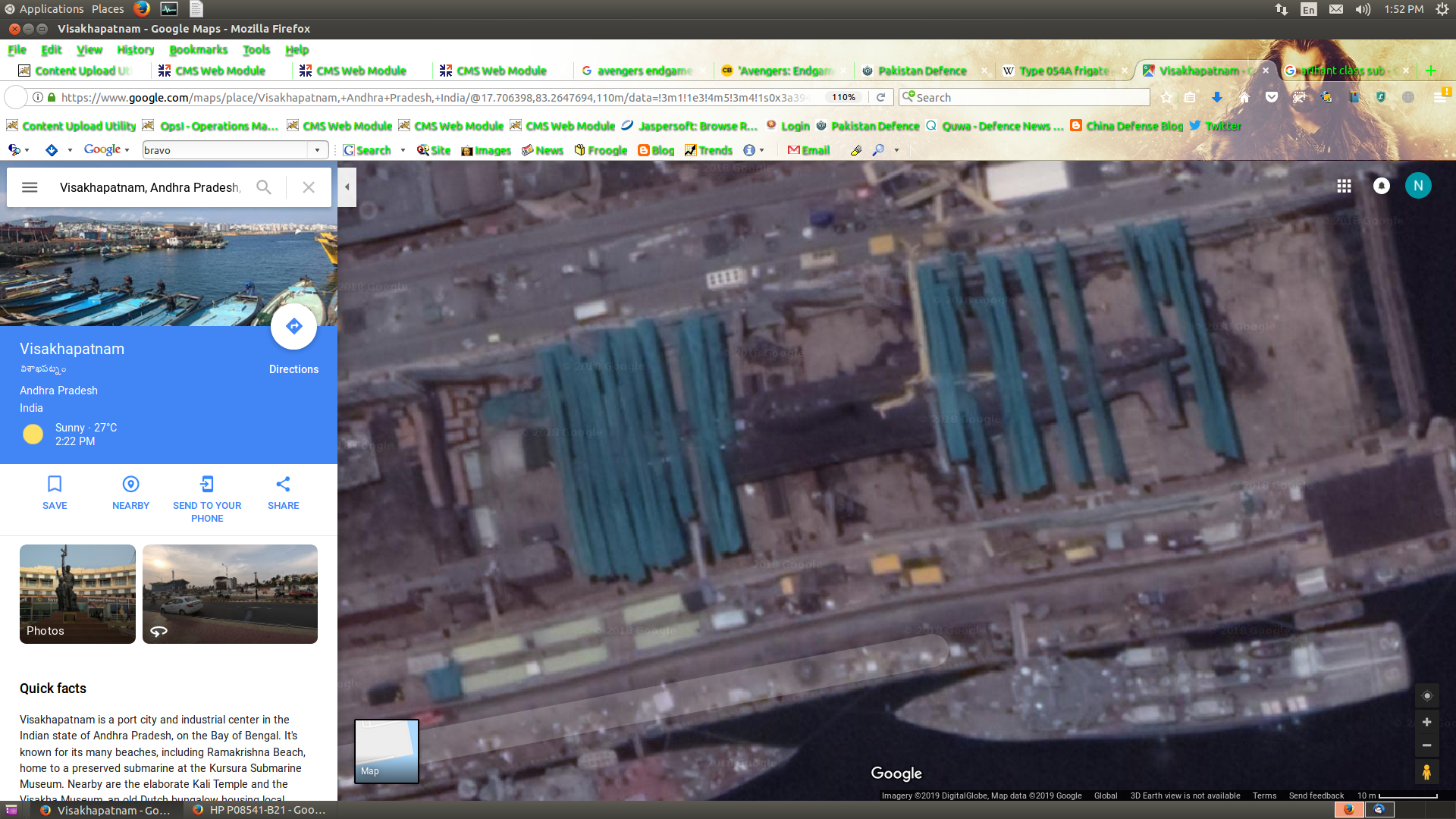Go to Firefox home page

pos(1244,97)
